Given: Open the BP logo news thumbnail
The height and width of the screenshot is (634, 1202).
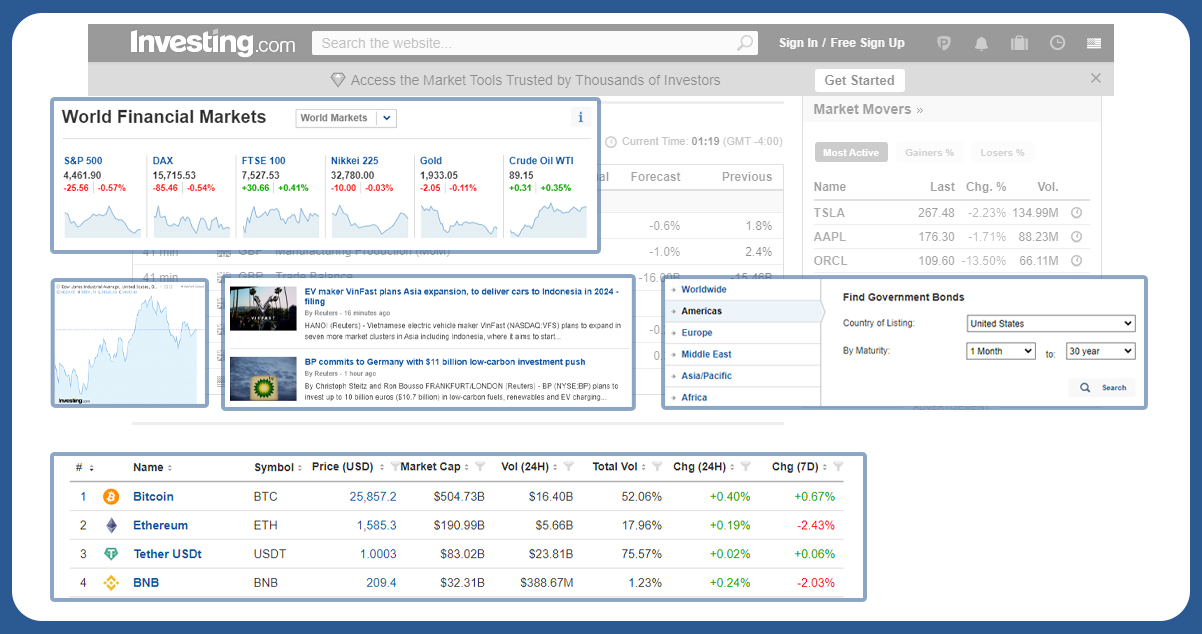Looking at the screenshot, I should (263, 379).
